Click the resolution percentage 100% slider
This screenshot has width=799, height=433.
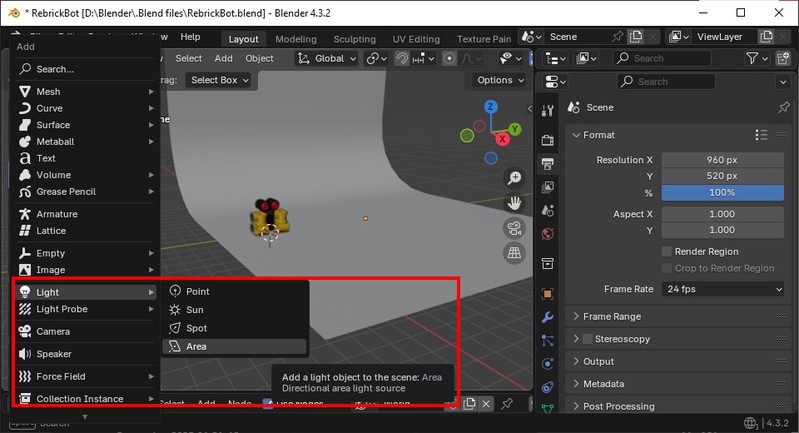pyautogui.click(x=722, y=192)
